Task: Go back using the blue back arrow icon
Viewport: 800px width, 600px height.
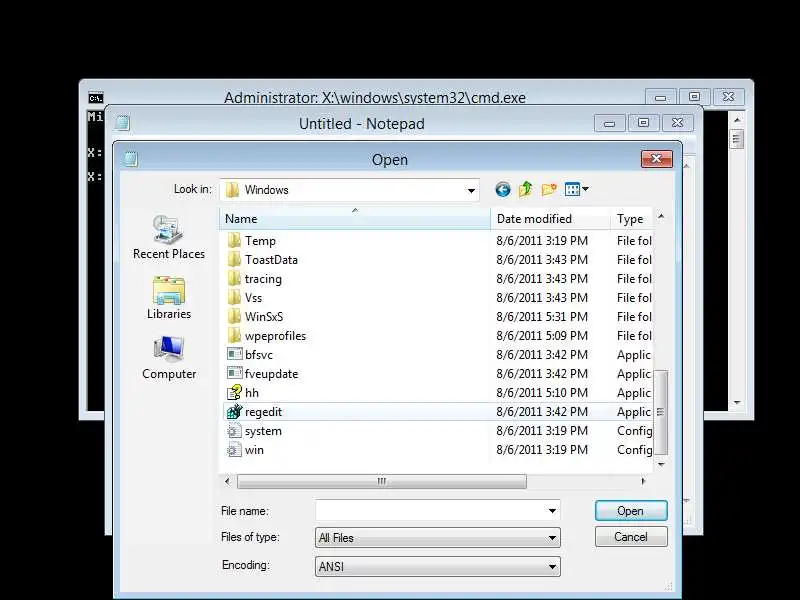Action: [503, 190]
